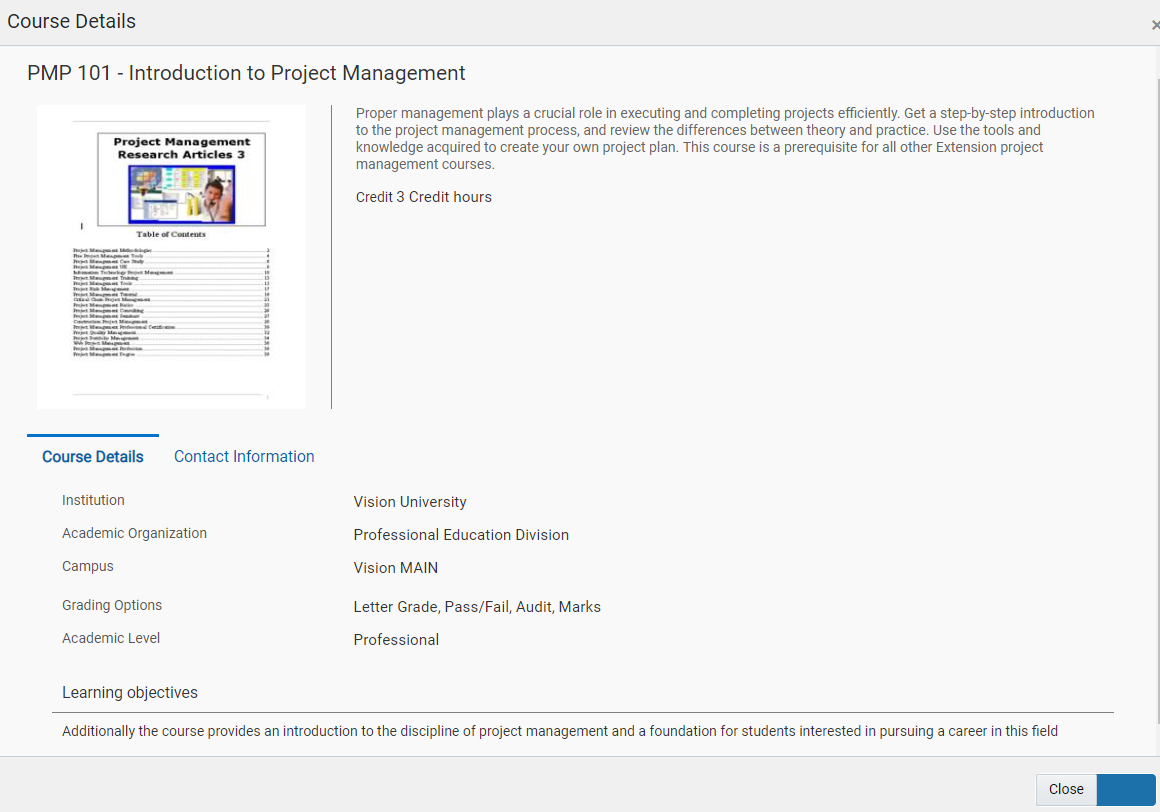Close the dialog with the X icon
This screenshot has width=1160, height=812.
1155,25
